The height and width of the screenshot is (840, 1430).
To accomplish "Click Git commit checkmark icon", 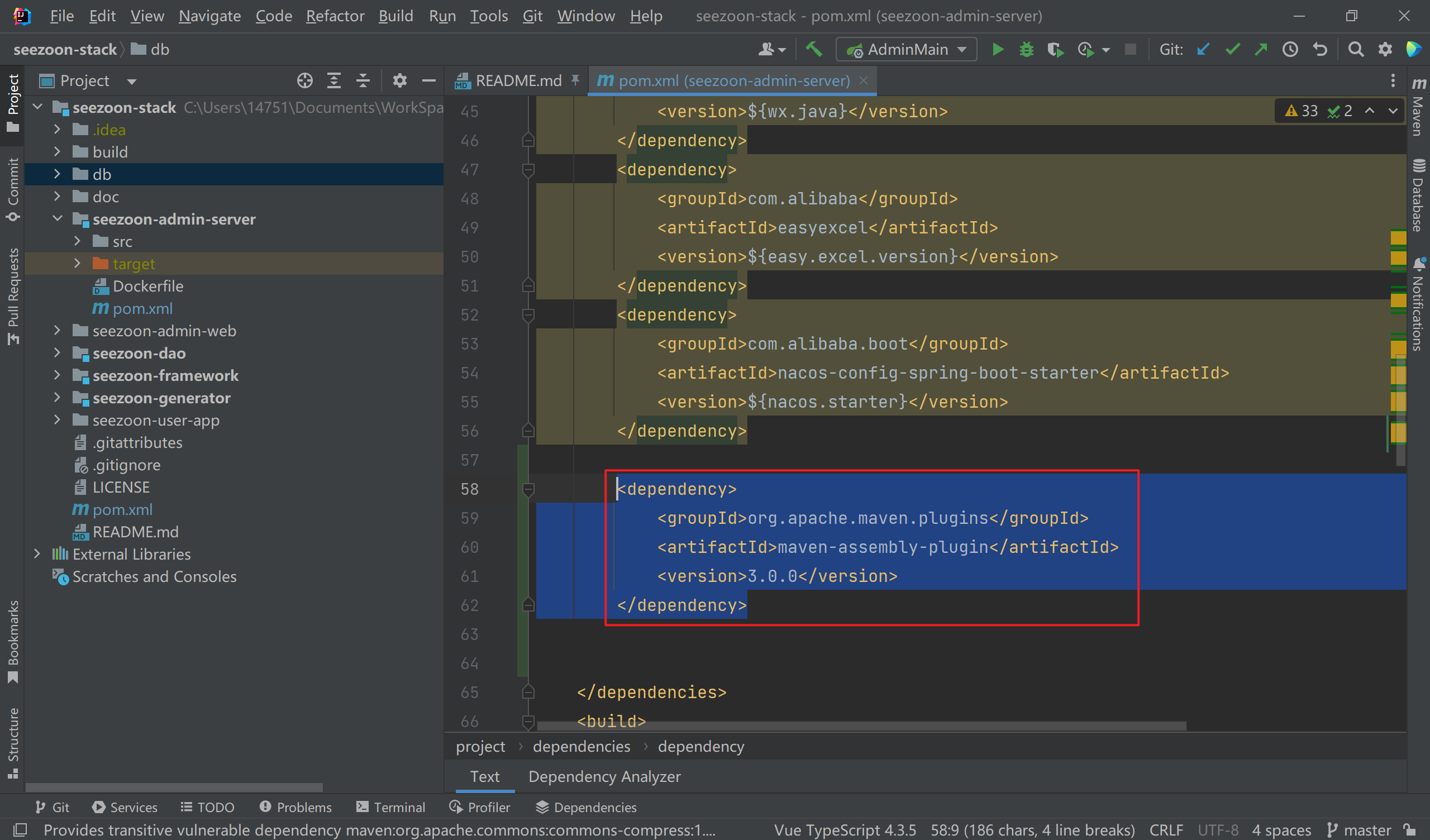I will click(x=1232, y=49).
